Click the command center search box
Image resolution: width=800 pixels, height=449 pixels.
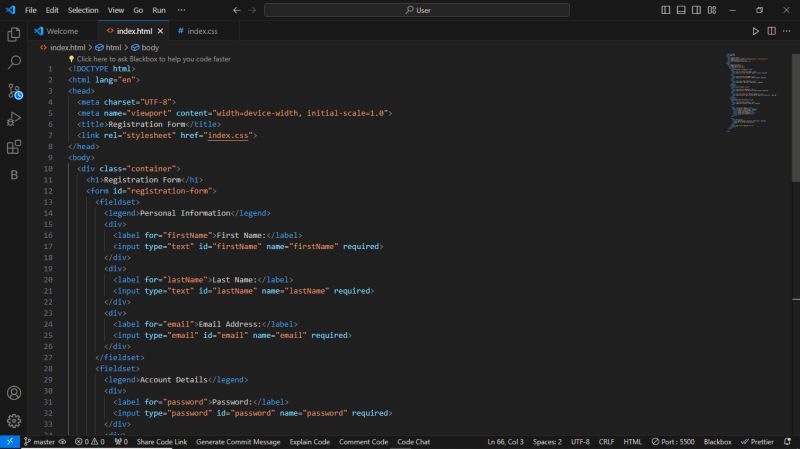pyautogui.click(x=417, y=10)
